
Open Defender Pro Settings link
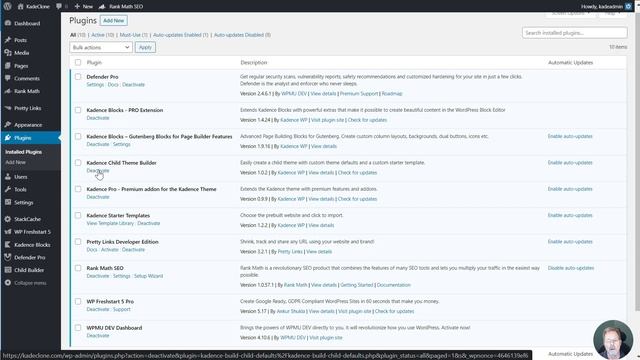(x=95, y=84)
